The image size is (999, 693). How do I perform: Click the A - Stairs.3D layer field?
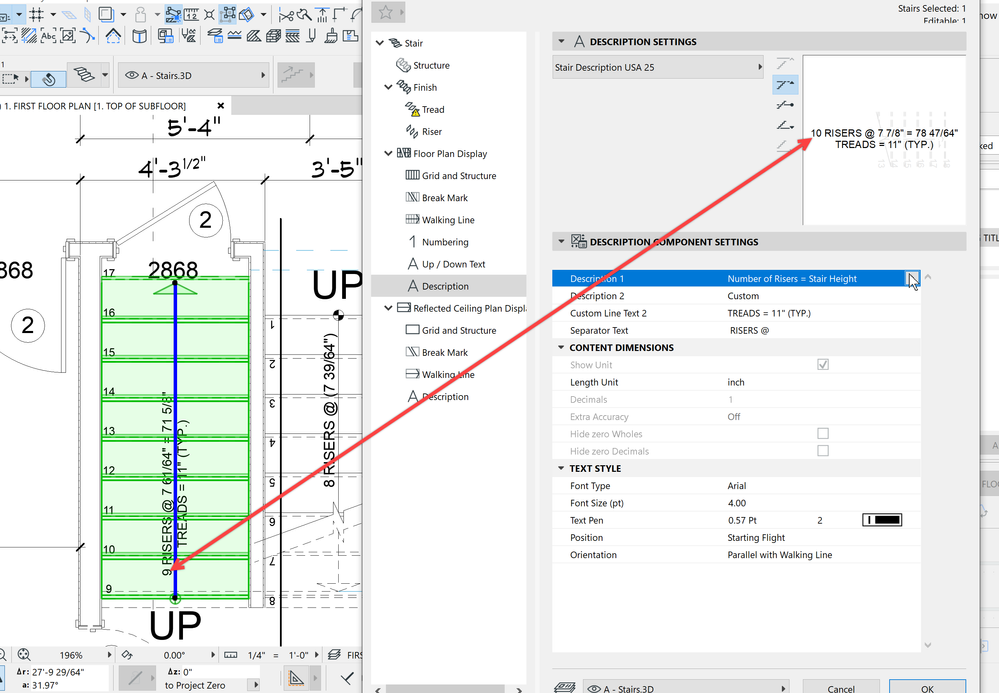[193, 75]
